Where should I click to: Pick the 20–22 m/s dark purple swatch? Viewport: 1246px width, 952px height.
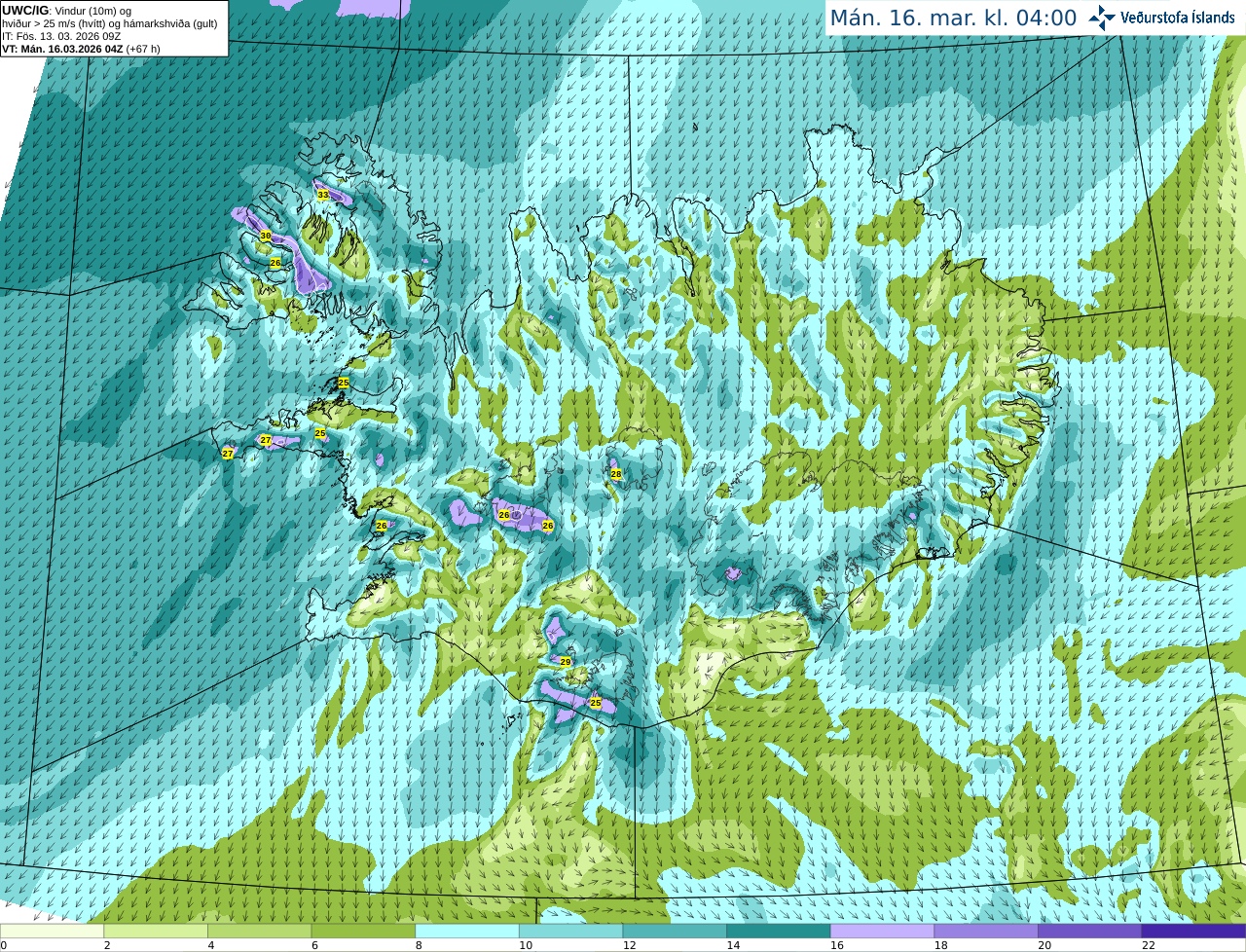1090,932
